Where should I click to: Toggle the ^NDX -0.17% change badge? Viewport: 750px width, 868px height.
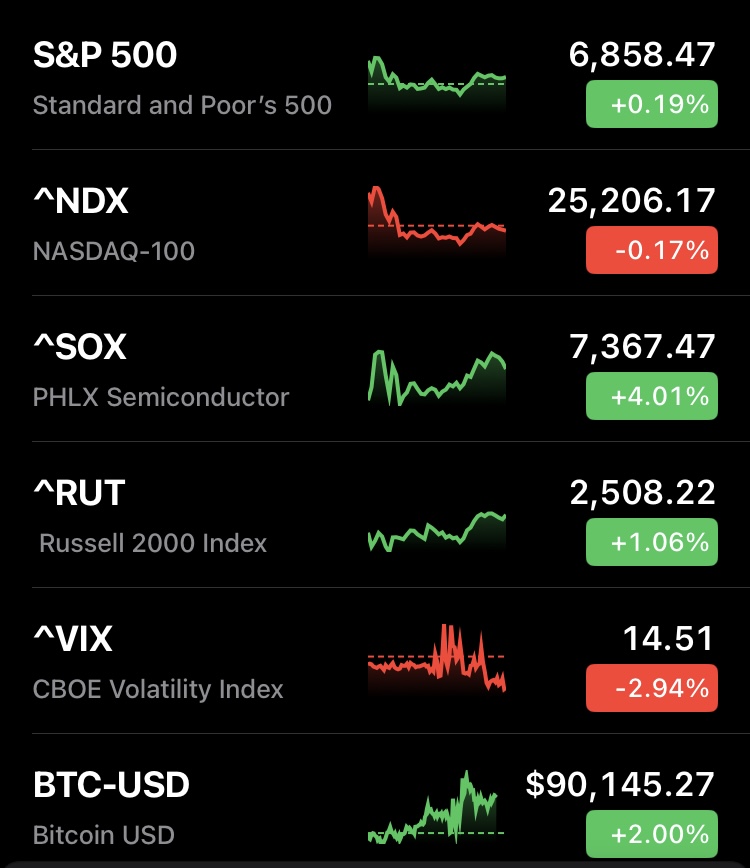[651, 250]
